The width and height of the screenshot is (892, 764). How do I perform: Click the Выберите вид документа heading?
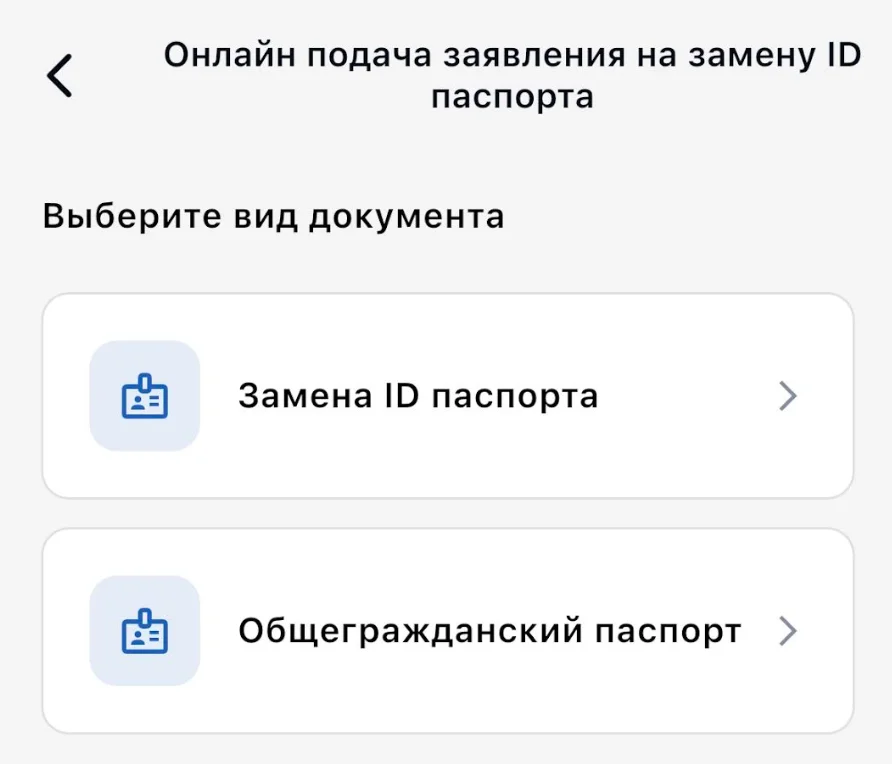click(x=273, y=213)
